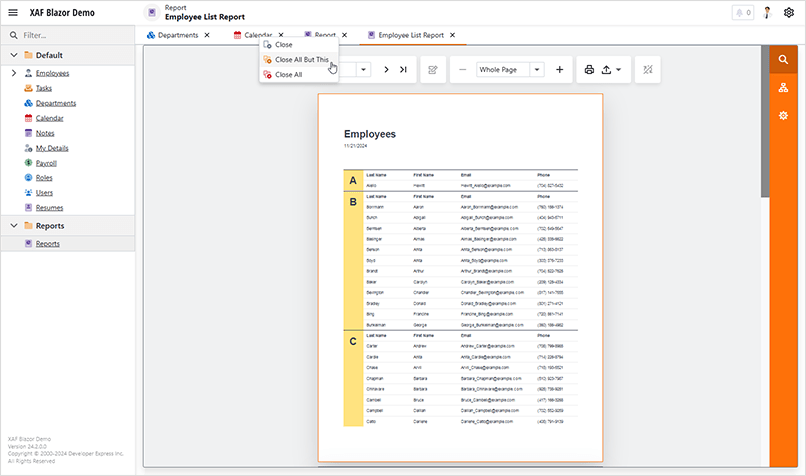
Task: Toggle multipage mode in the toolbar
Action: [x=648, y=70]
